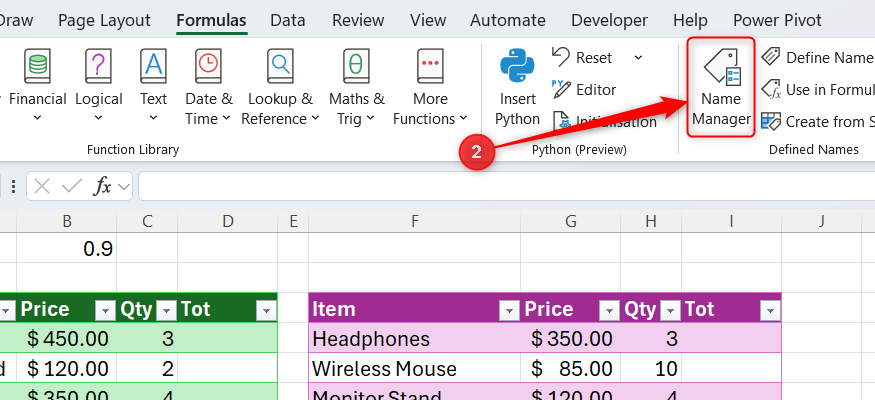This screenshot has width=875, height=400.
Task: Open the Developer tab
Action: (x=609, y=21)
